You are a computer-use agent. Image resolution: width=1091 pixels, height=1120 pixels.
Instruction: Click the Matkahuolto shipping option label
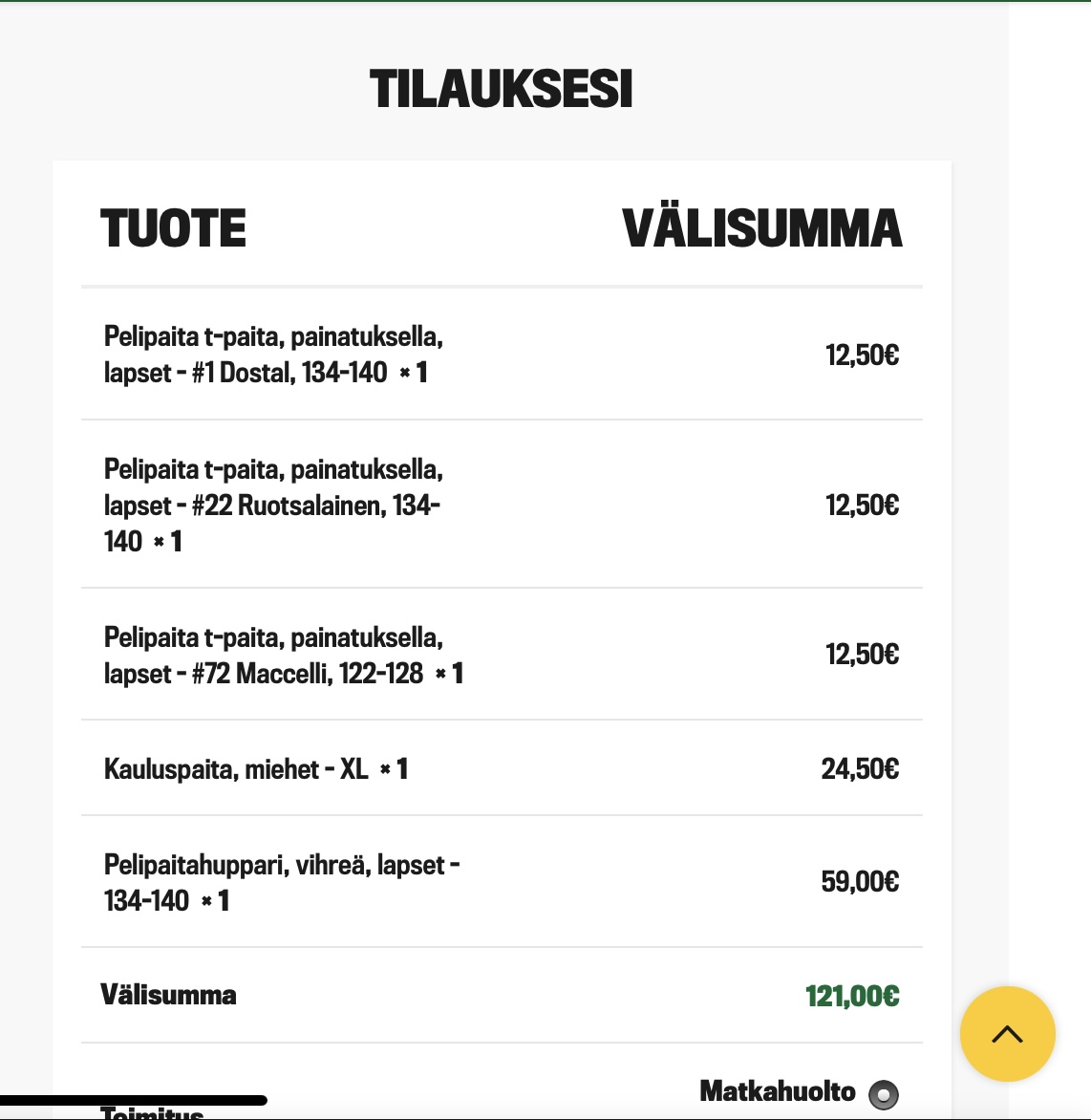(x=778, y=1091)
